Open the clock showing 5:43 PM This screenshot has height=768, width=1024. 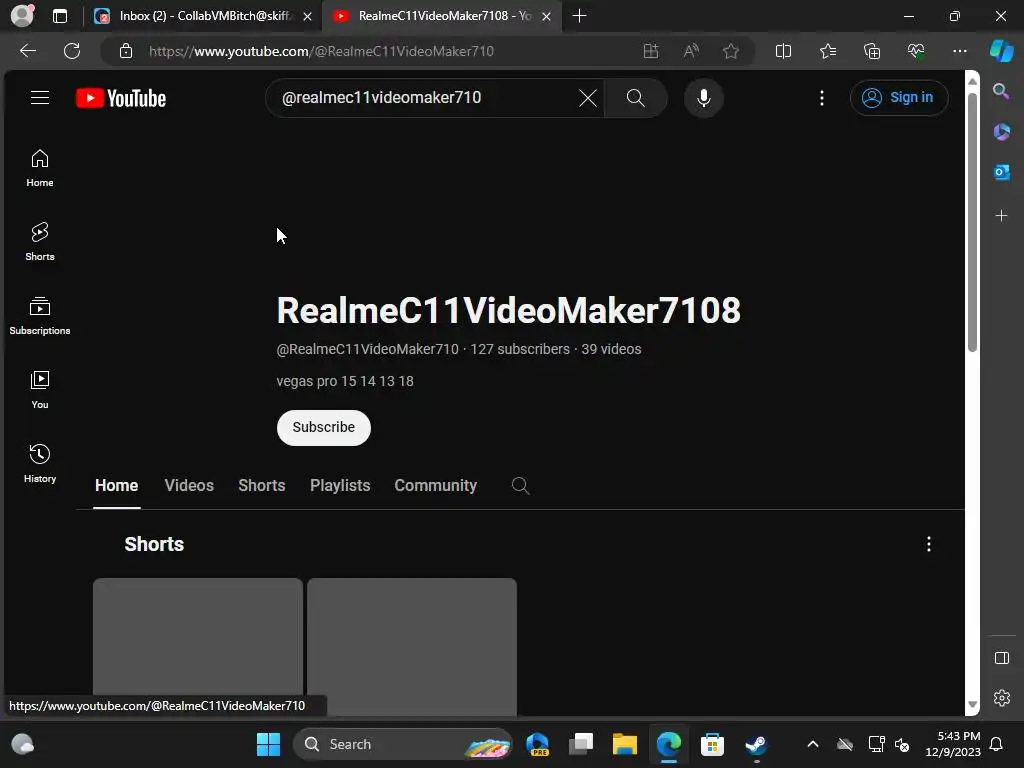[x=953, y=744]
